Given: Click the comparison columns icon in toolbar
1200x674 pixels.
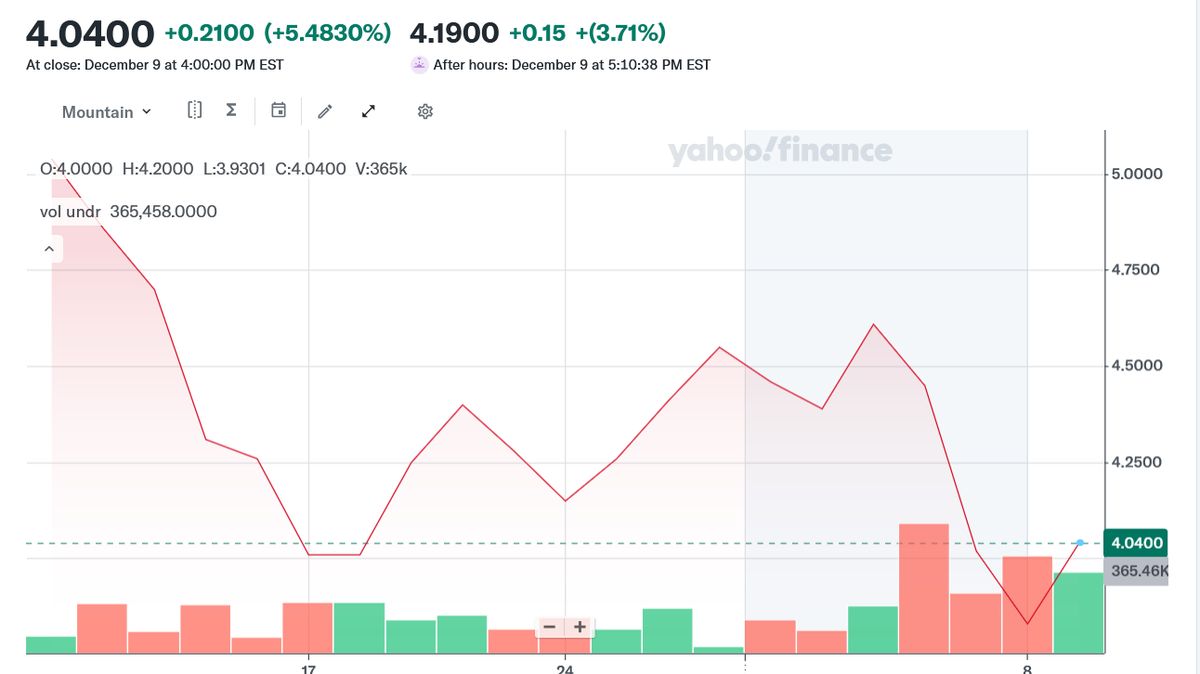Looking at the screenshot, I should point(195,110).
